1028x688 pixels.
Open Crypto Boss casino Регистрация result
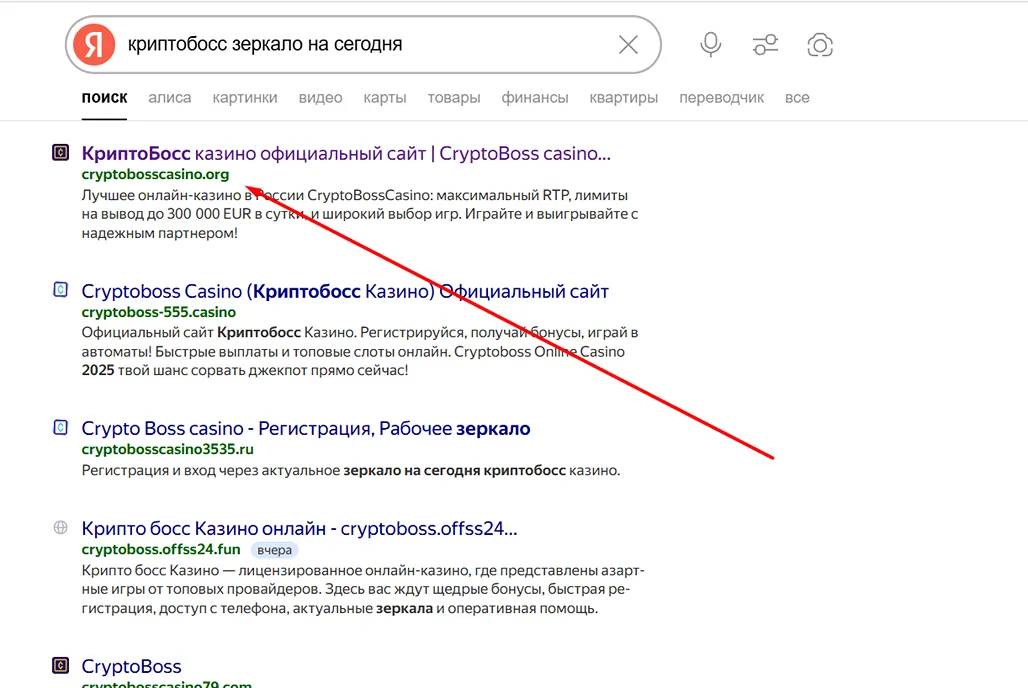tap(306, 428)
